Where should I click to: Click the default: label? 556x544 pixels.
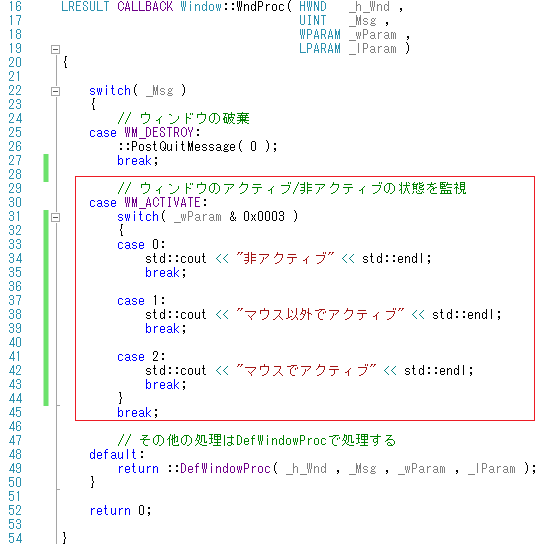tap(117, 454)
